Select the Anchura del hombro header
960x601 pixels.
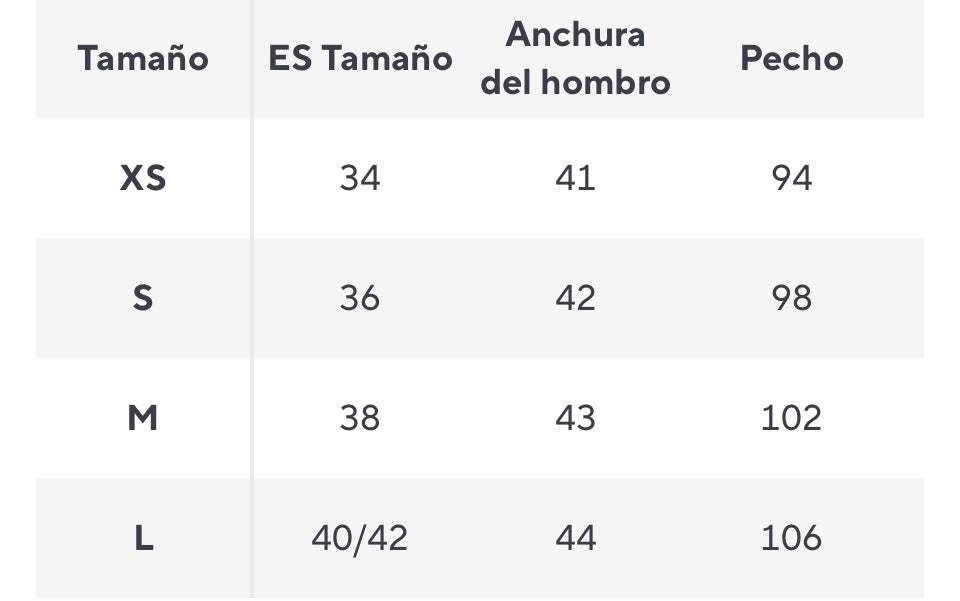coord(575,58)
